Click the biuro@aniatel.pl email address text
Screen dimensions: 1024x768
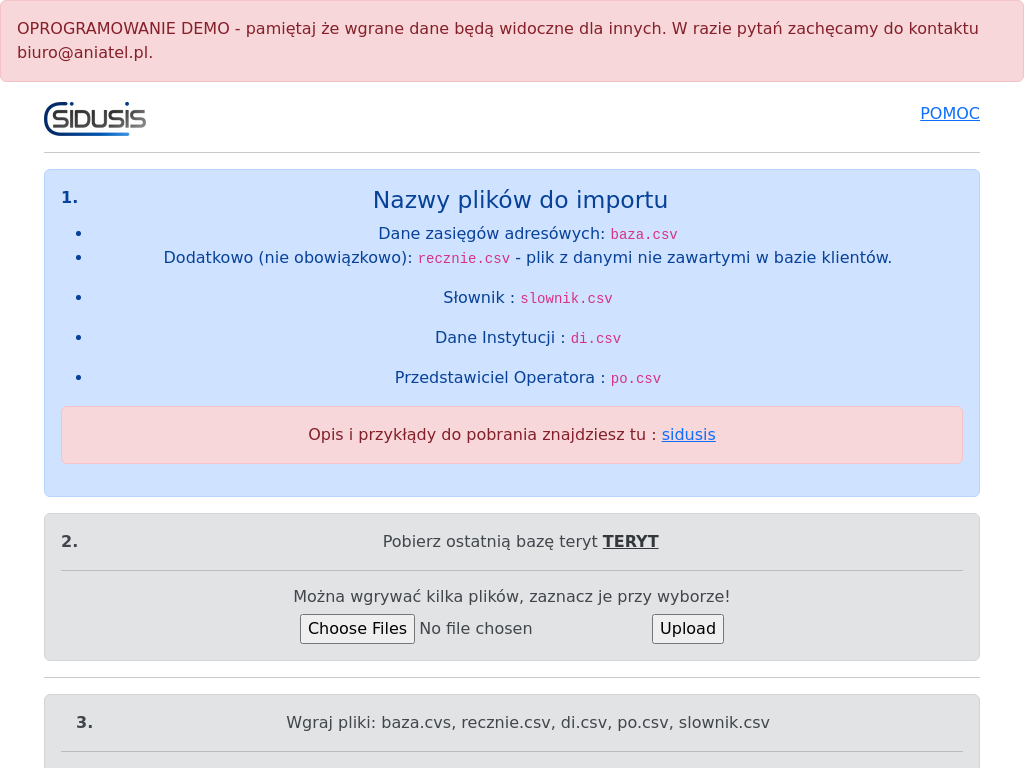(85, 53)
